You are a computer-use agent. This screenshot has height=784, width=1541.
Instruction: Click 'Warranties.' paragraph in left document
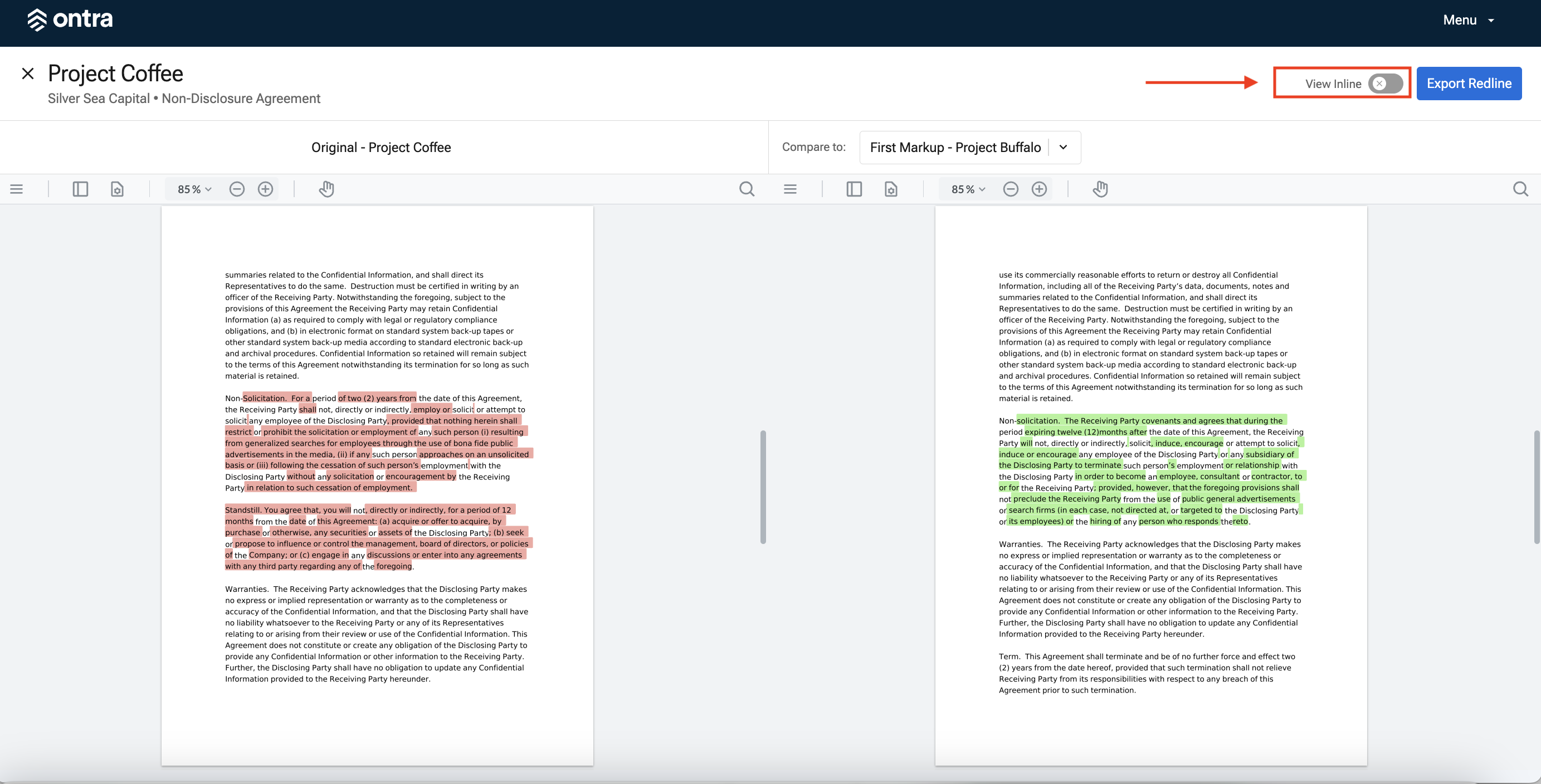pos(377,634)
